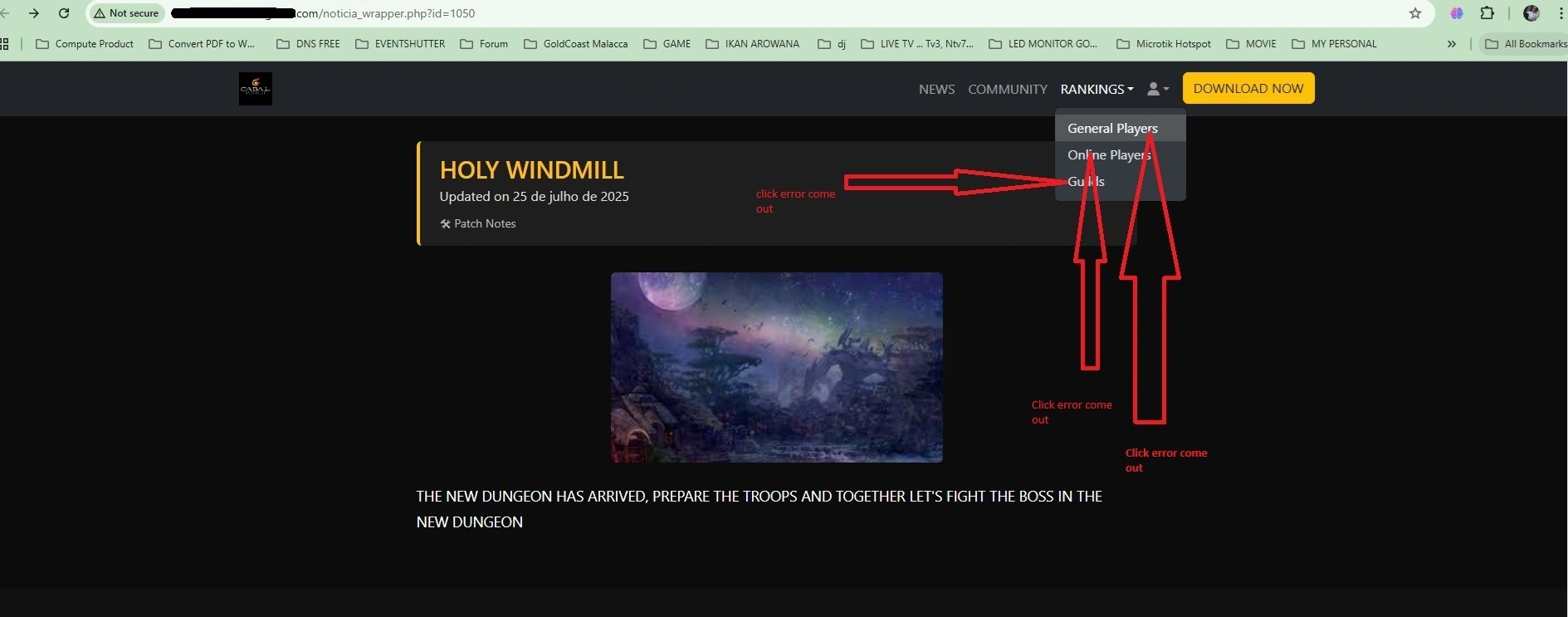This screenshot has width=1568, height=617.
Task: Click the 'Updated on 25 de julho de 2025' text
Action: pos(535,196)
